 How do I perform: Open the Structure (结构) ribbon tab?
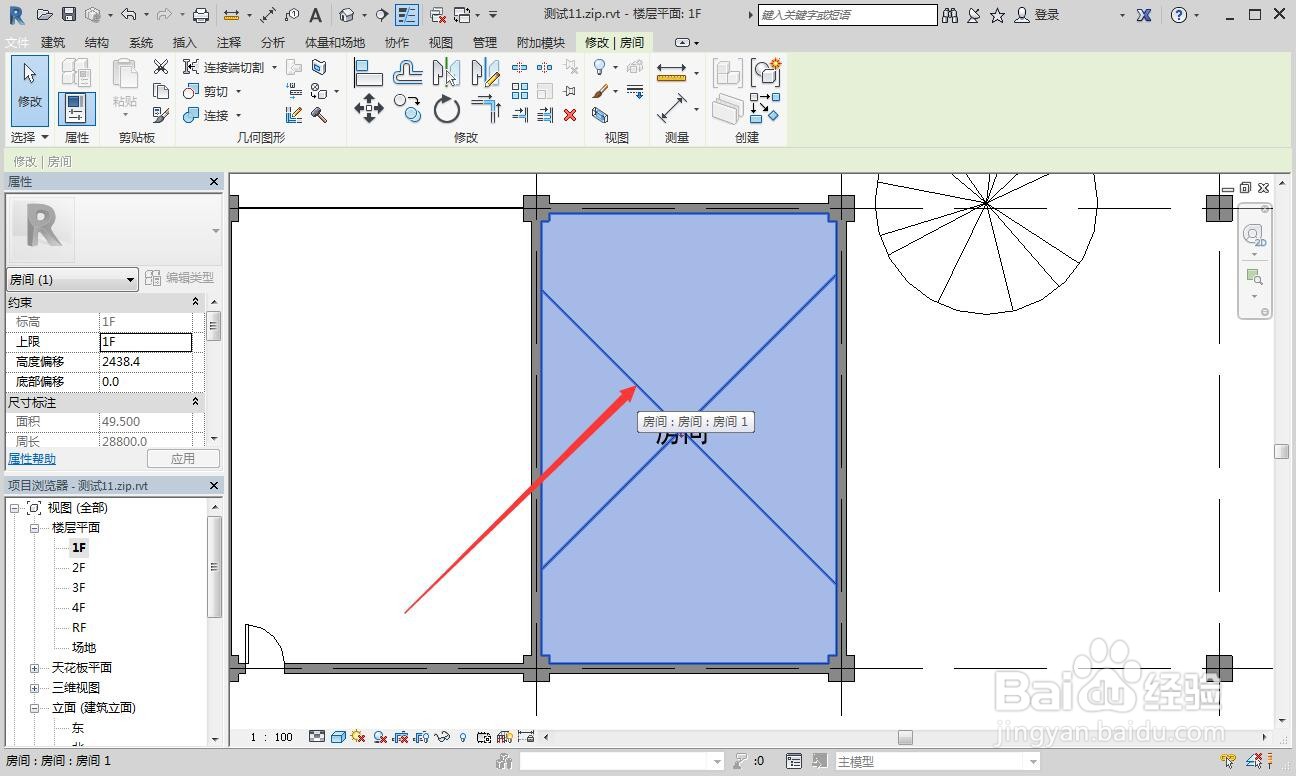pyautogui.click(x=97, y=43)
